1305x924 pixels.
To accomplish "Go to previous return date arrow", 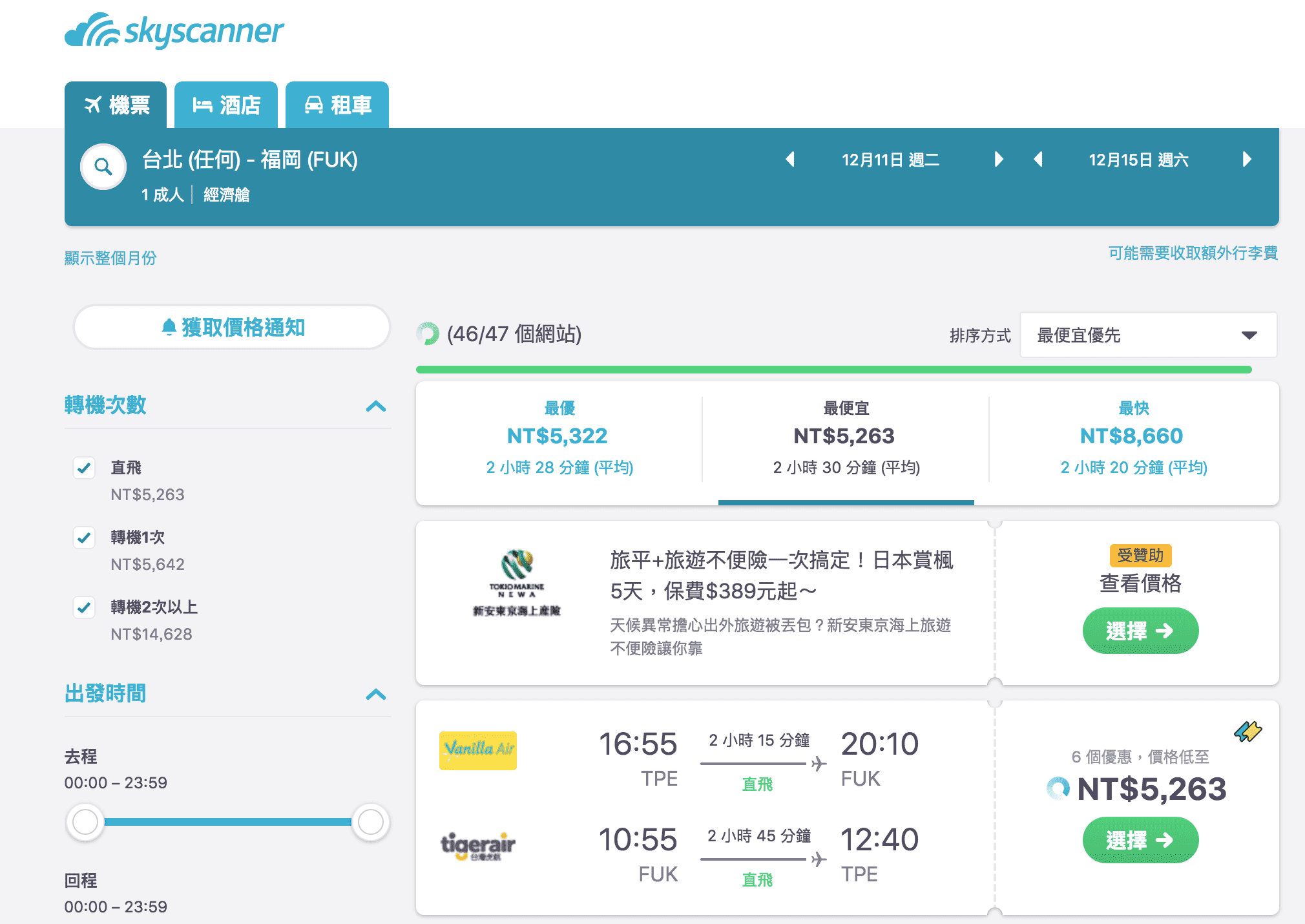I will tap(1038, 160).
